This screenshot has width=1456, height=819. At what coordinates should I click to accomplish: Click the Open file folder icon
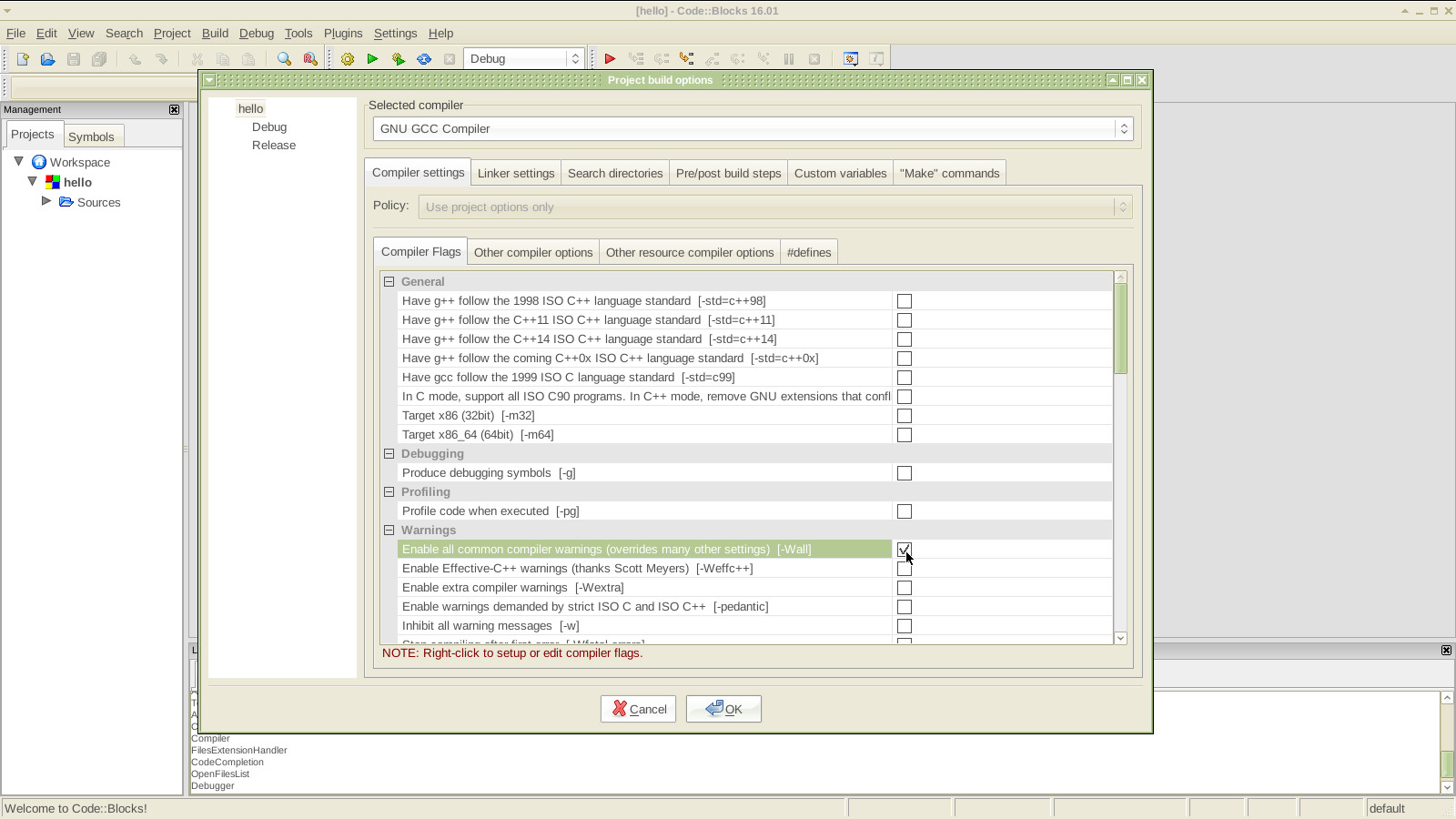[48, 59]
